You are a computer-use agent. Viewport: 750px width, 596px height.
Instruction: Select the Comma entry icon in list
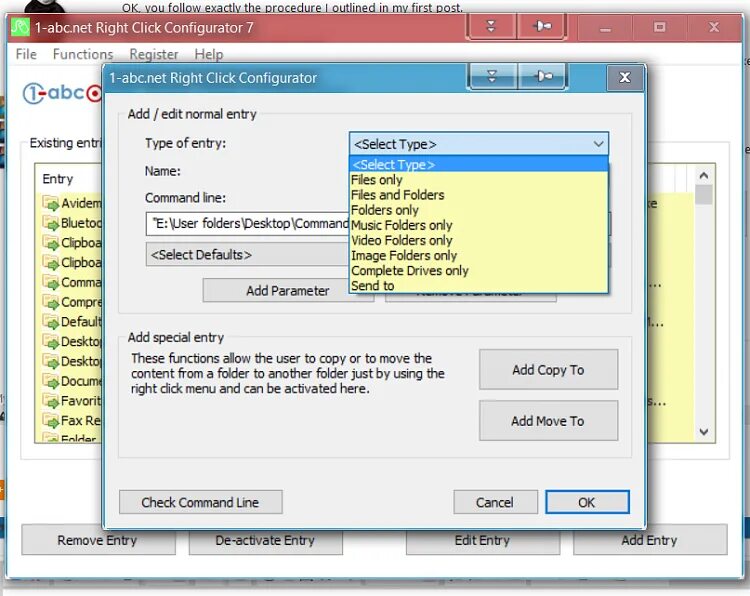coord(50,282)
